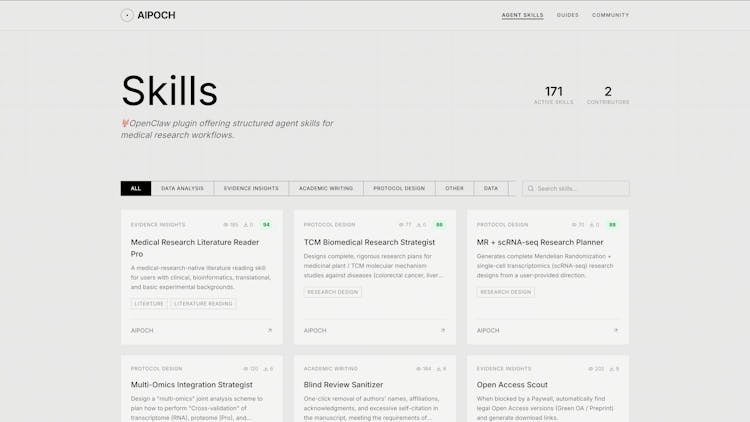Show Academic Writing skills tab

pos(326,188)
